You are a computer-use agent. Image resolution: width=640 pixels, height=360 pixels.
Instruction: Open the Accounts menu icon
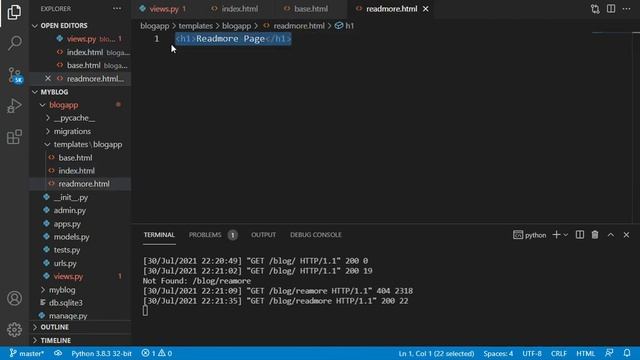point(14,298)
